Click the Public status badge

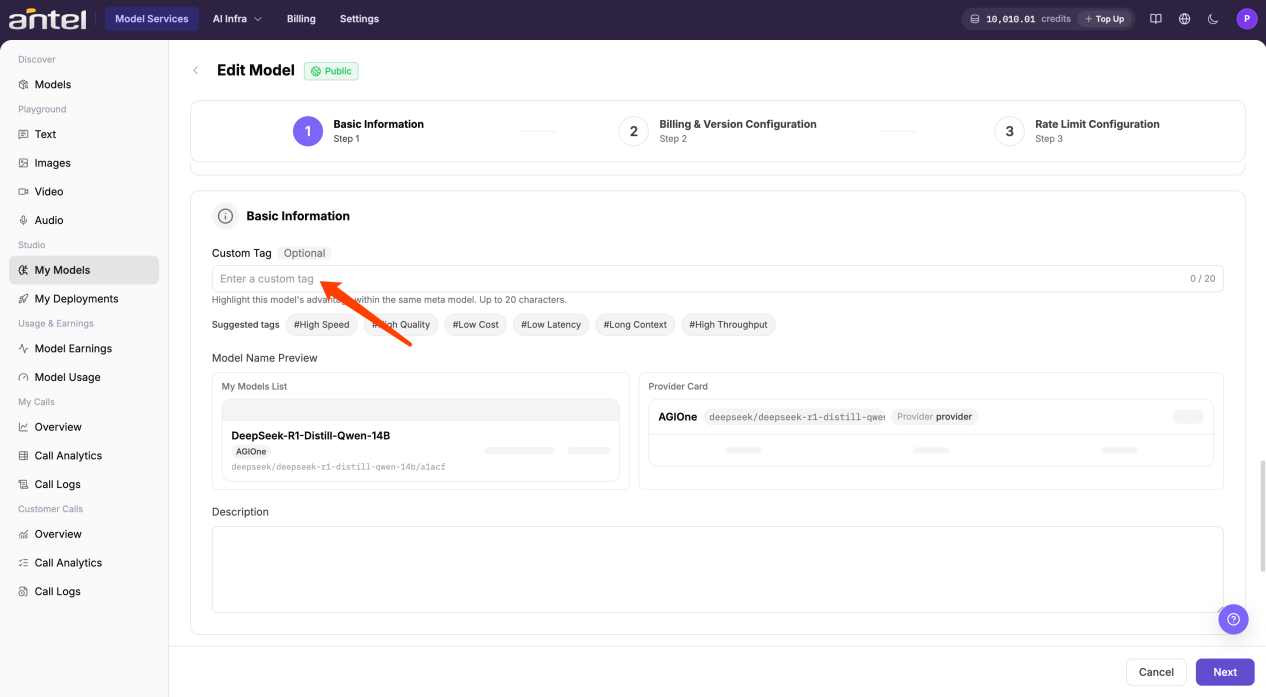(x=331, y=71)
